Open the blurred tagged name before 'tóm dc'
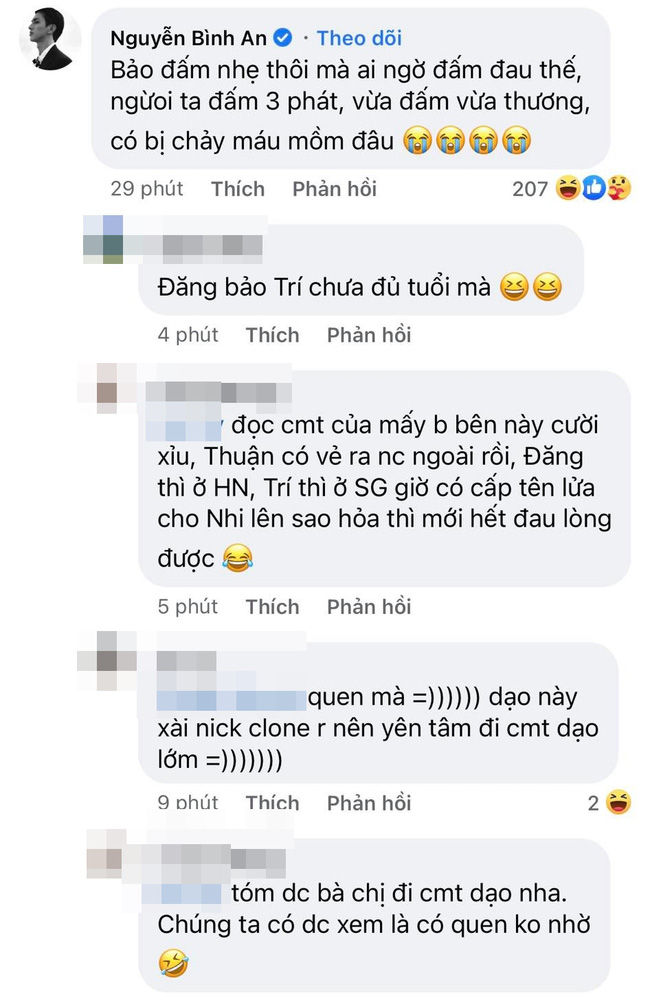Viewport: 650px width, 994px height. click(182, 893)
